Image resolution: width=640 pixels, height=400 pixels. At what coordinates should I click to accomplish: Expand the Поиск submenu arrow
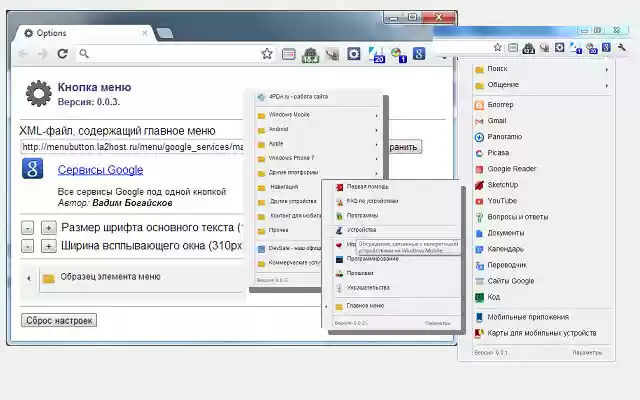click(607, 70)
